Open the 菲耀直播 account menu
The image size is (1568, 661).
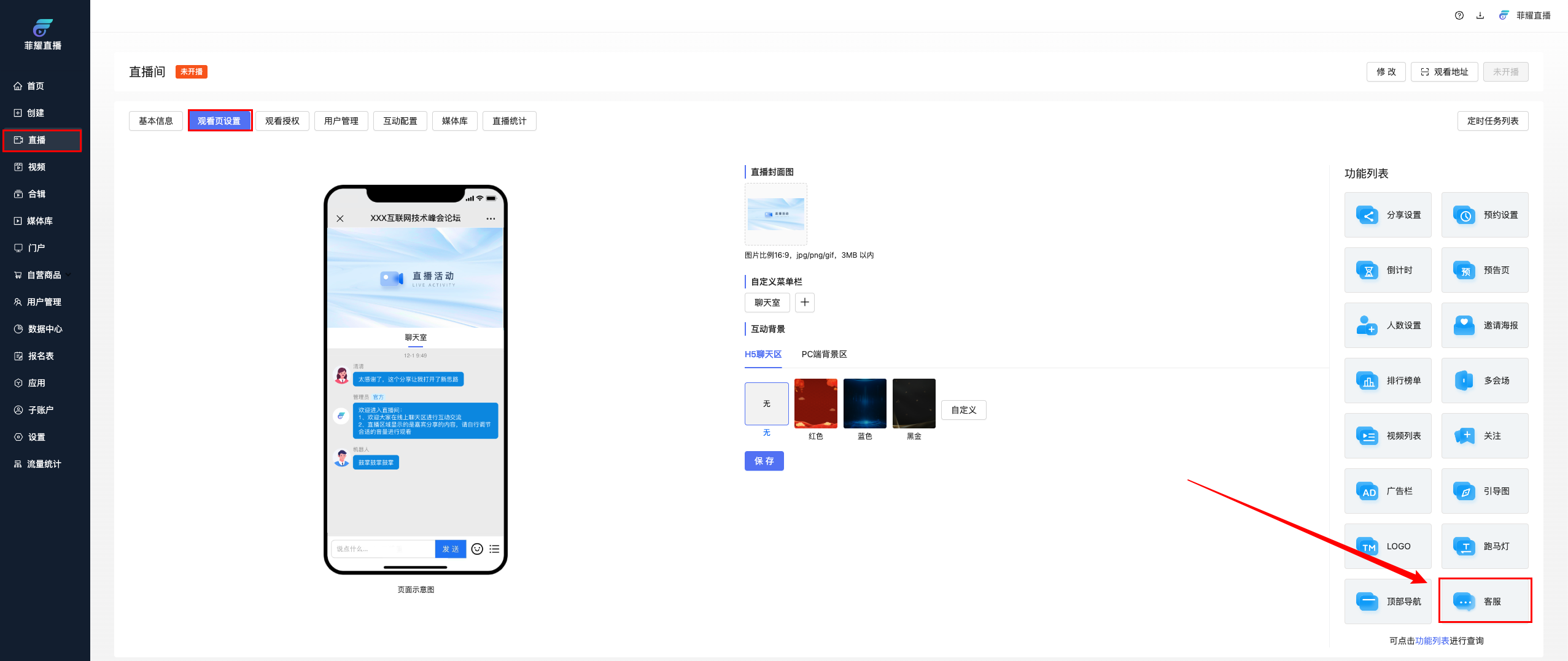(x=1526, y=16)
